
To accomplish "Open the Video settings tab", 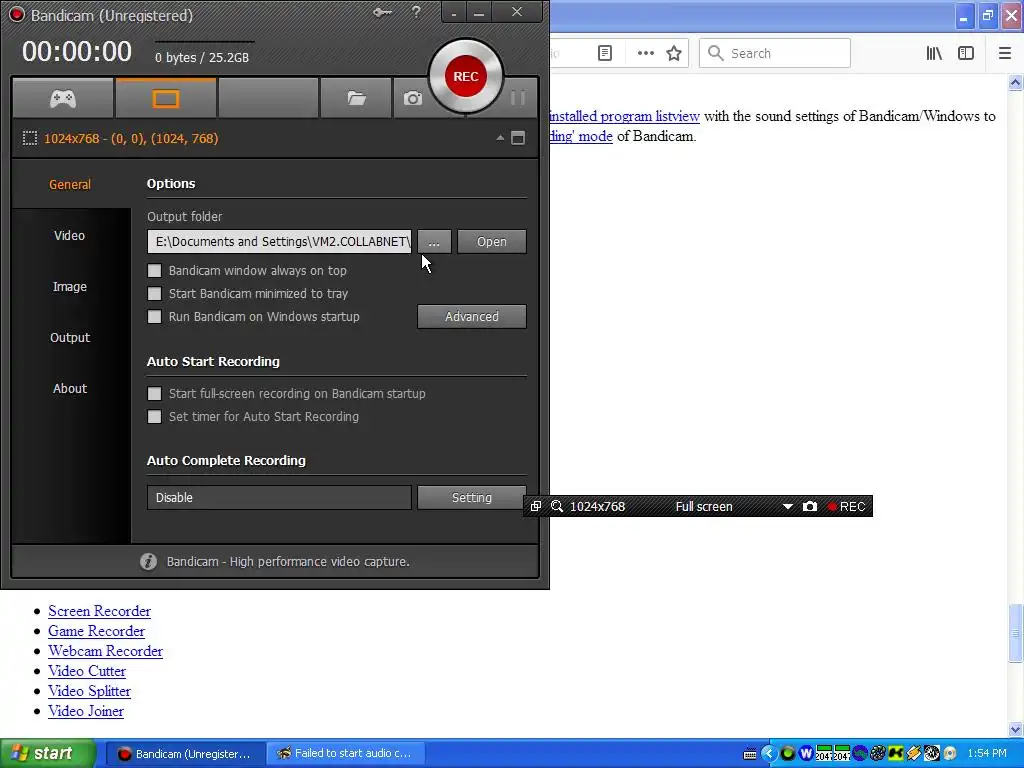I will [69, 235].
